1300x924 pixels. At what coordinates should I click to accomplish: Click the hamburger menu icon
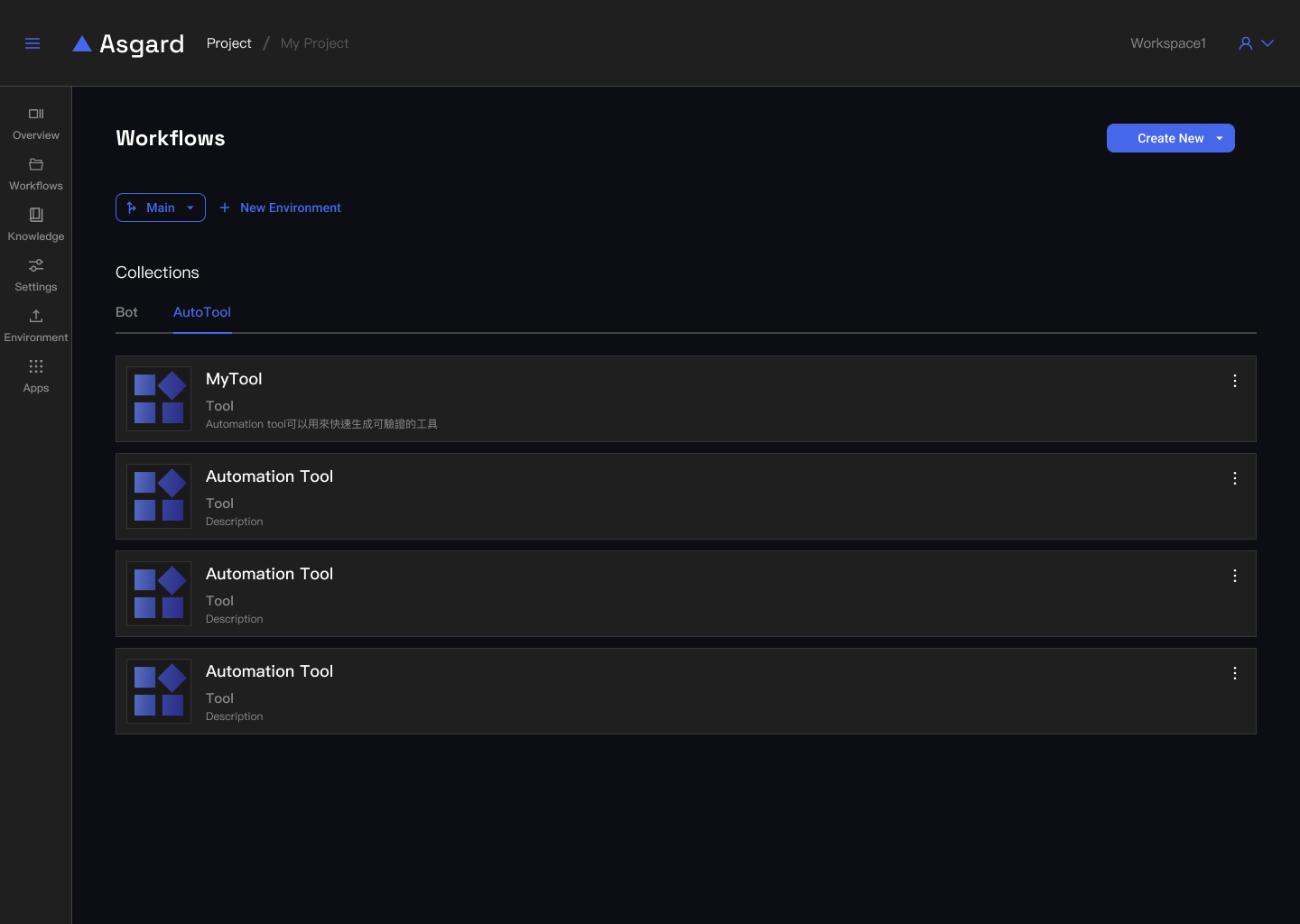tap(32, 43)
